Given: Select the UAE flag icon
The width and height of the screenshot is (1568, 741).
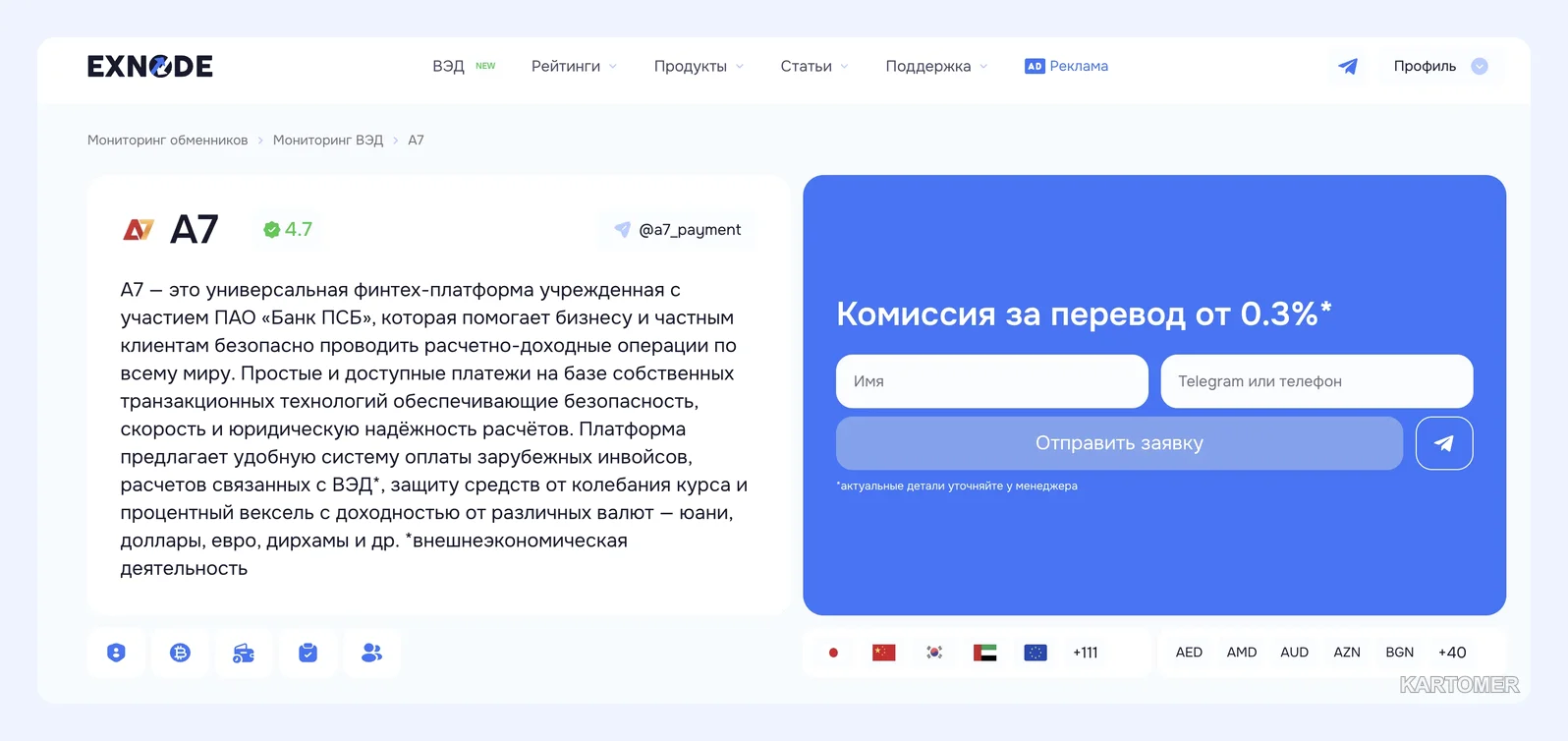Looking at the screenshot, I should point(985,653).
